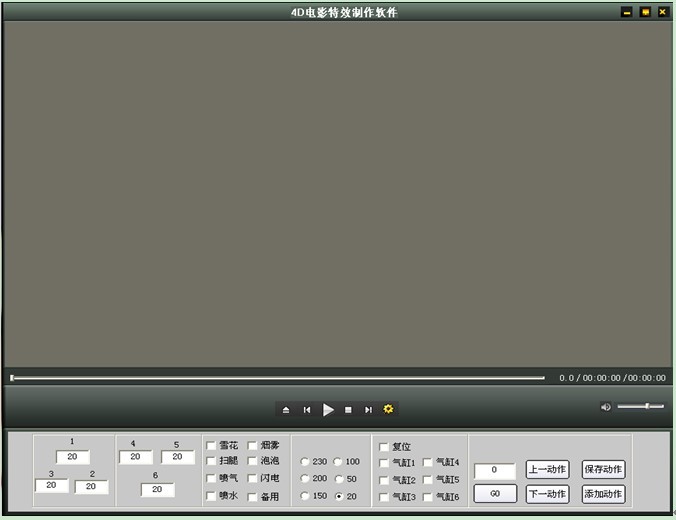Click the 保存动作 button

(x=603, y=469)
